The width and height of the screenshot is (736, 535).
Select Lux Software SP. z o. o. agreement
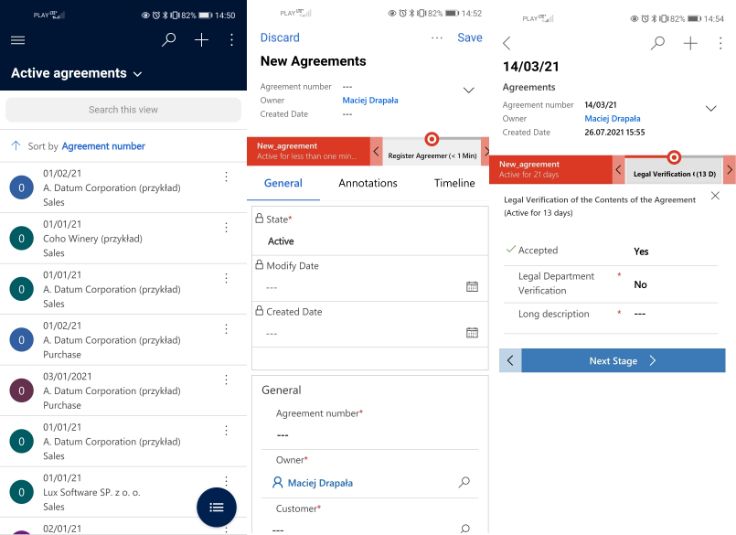123,492
